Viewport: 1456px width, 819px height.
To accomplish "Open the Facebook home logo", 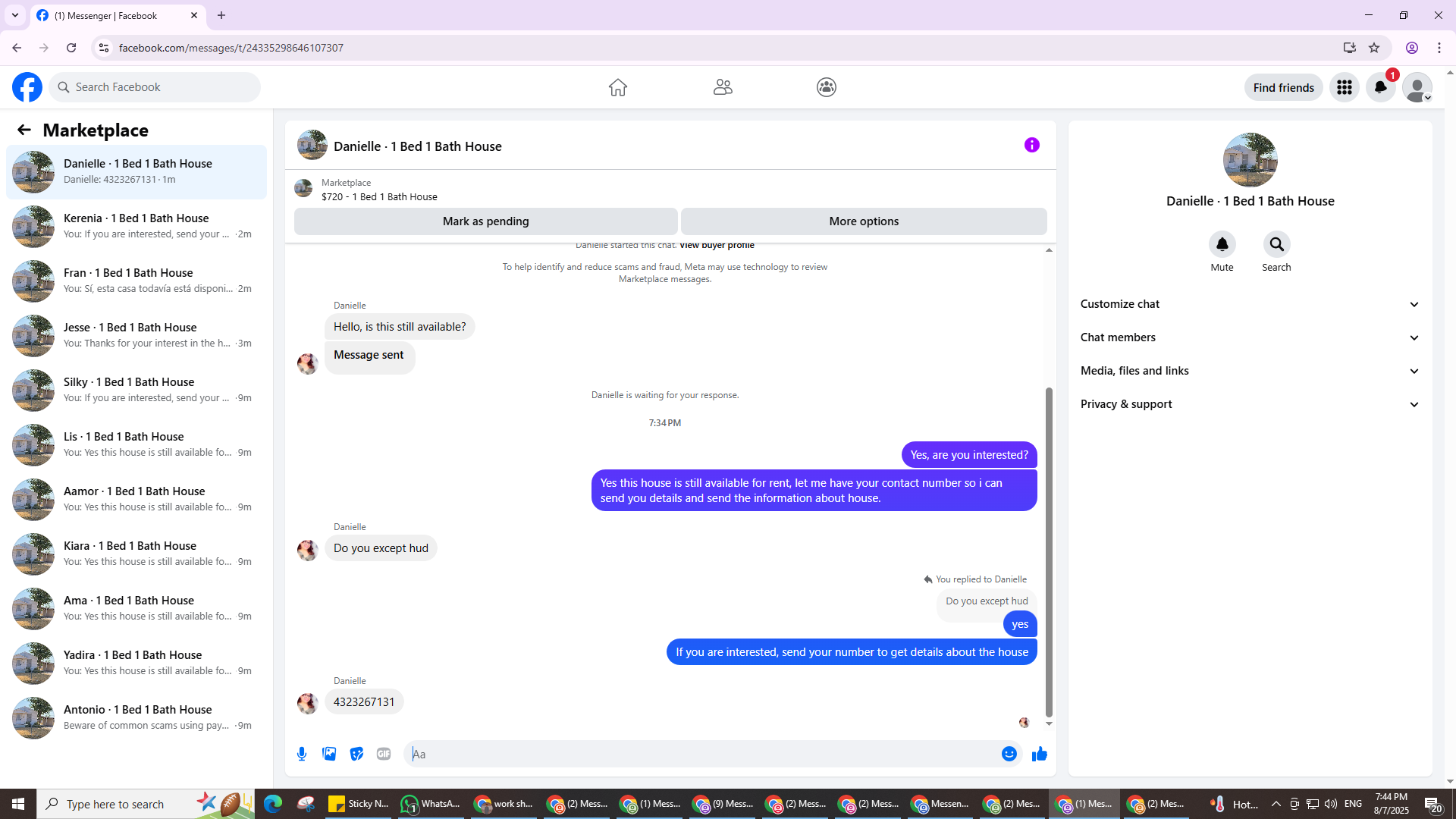I will pos(27,87).
